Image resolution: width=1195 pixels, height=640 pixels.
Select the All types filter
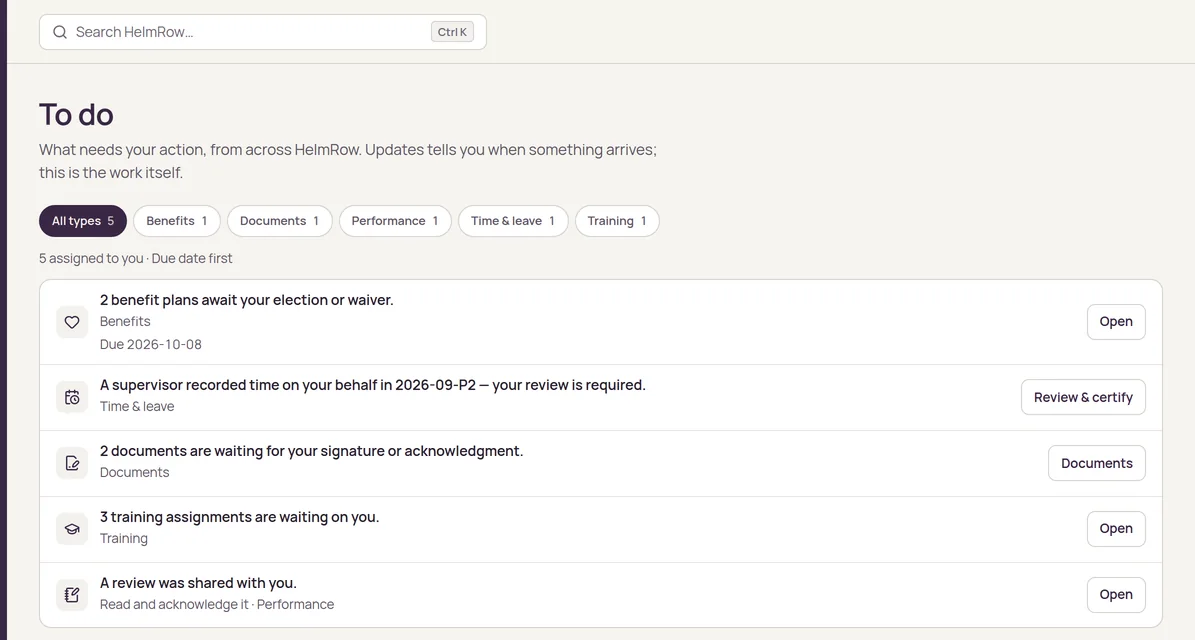point(83,221)
